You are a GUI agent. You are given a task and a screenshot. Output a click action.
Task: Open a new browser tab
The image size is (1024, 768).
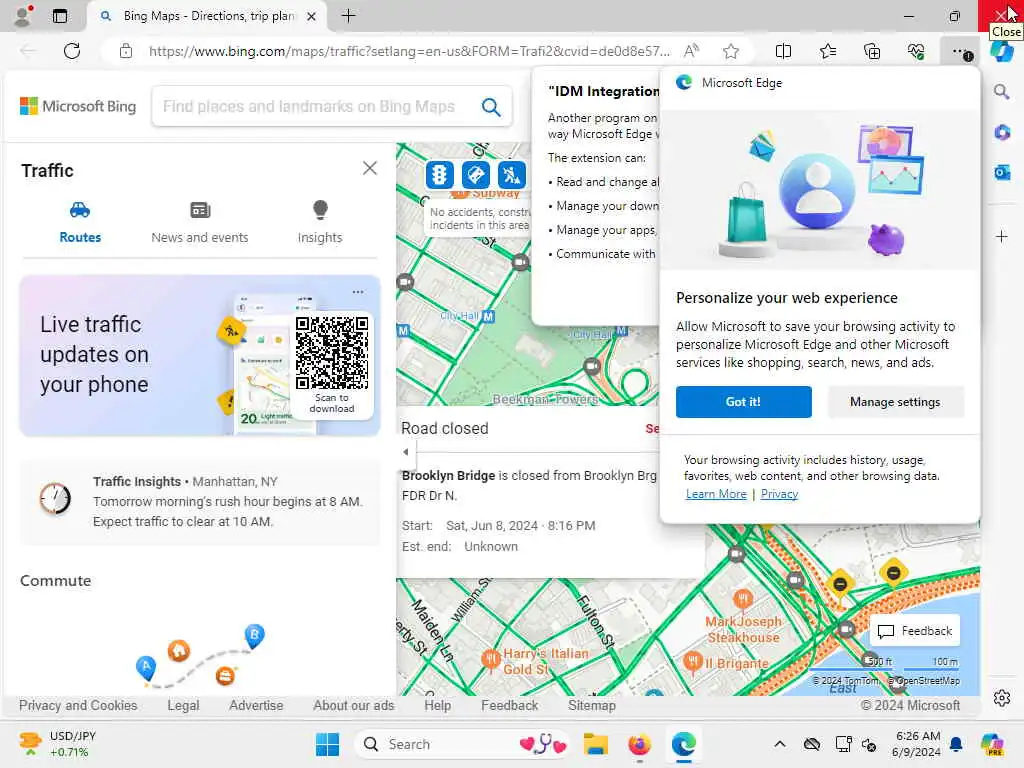pyautogui.click(x=349, y=16)
